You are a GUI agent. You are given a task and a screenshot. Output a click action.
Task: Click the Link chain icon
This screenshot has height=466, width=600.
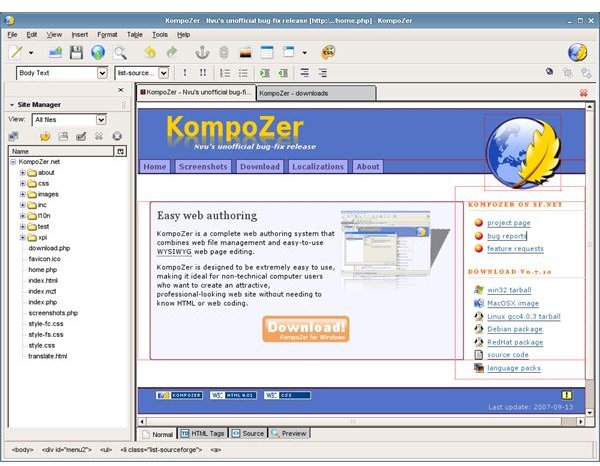224,52
